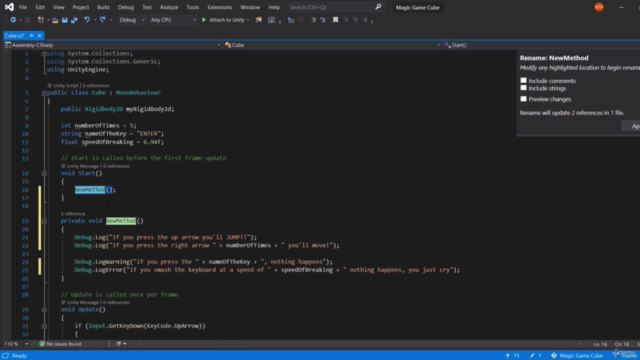Image resolution: width=640 pixels, height=360 pixels.
Task: Click the uncomment selected lines icon
Action: (322, 20)
